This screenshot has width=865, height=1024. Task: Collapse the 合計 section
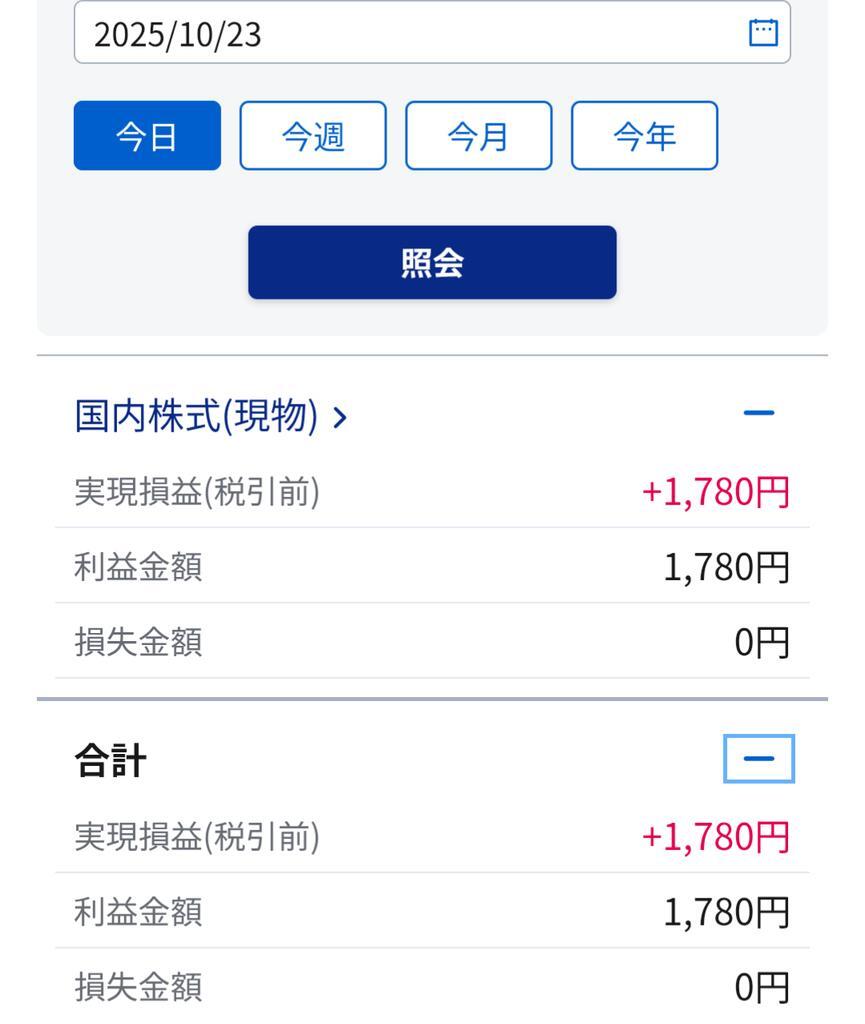click(x=759, y=759)
